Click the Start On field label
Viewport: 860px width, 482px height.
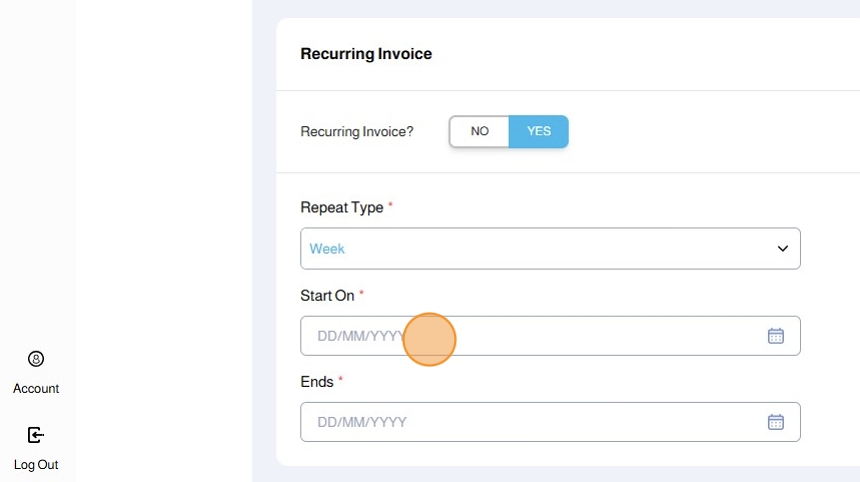pos(327,296)
